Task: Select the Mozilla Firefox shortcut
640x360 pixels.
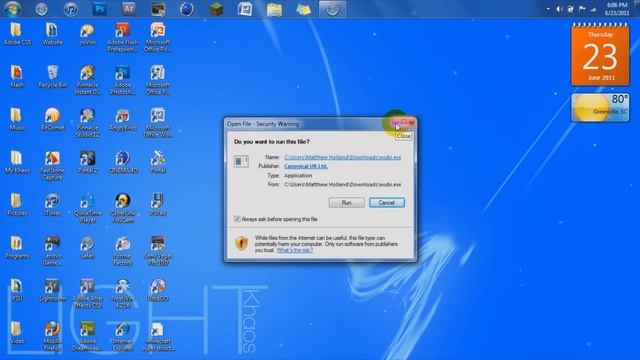Action: [52, 336]
